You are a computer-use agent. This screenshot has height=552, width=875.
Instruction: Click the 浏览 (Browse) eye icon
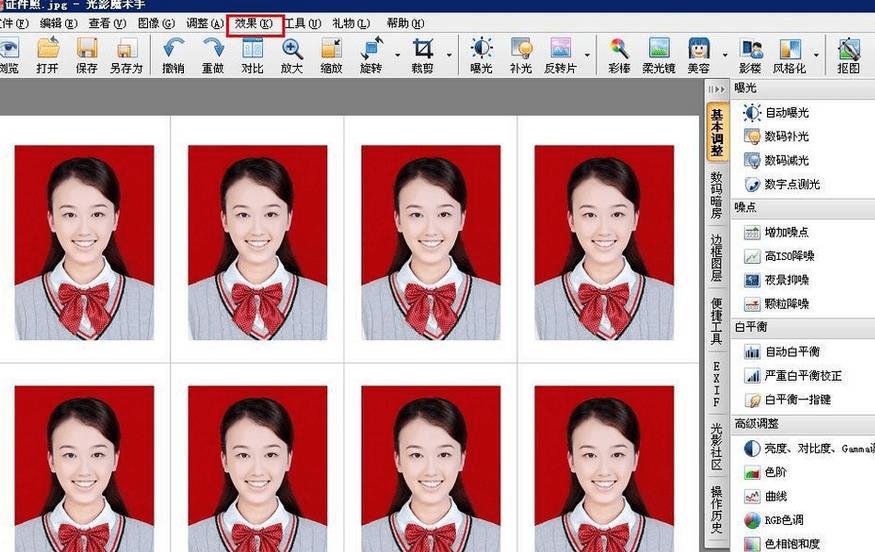(9, 49)
